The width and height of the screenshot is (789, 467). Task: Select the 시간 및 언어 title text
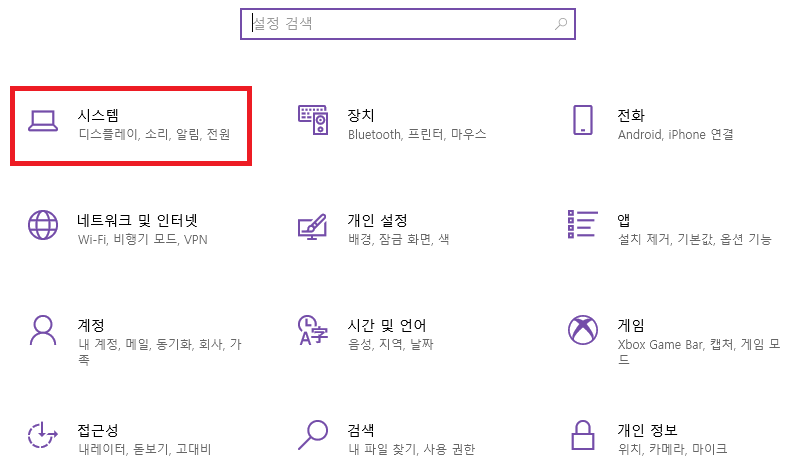[x=387, y=325]
